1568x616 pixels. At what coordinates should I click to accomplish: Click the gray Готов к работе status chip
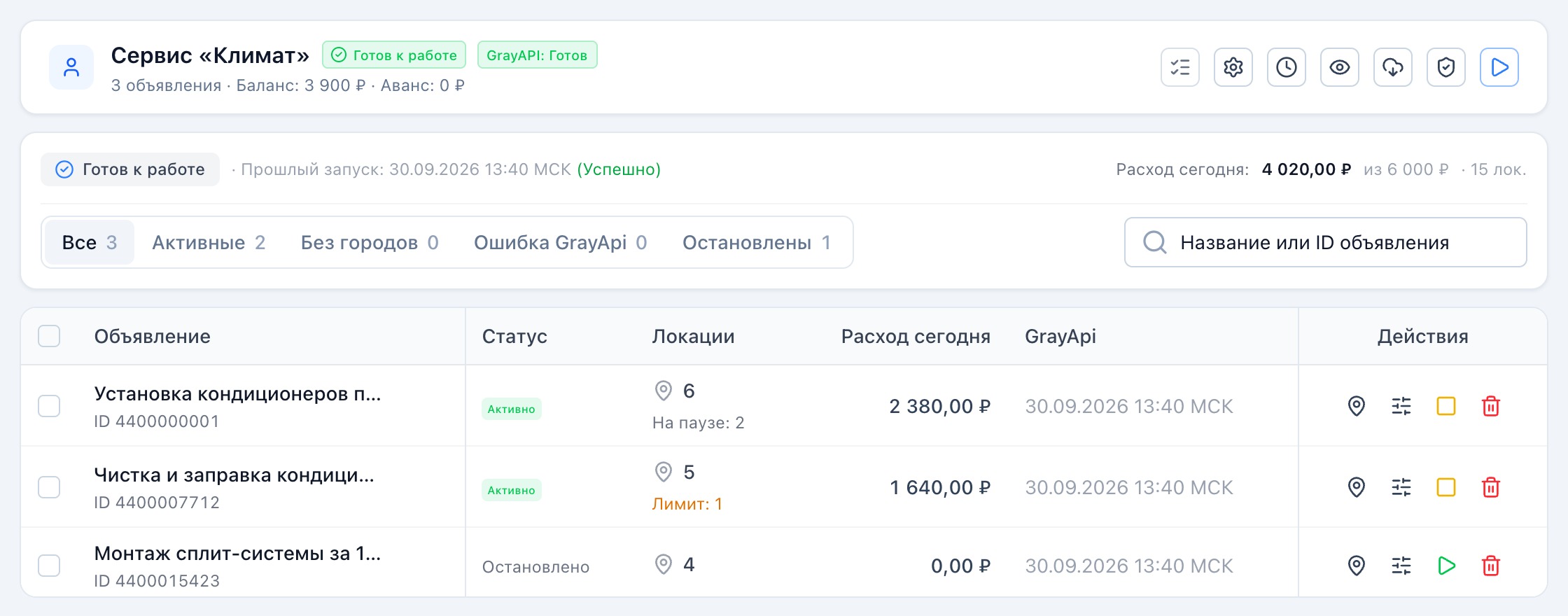(130, 169)
